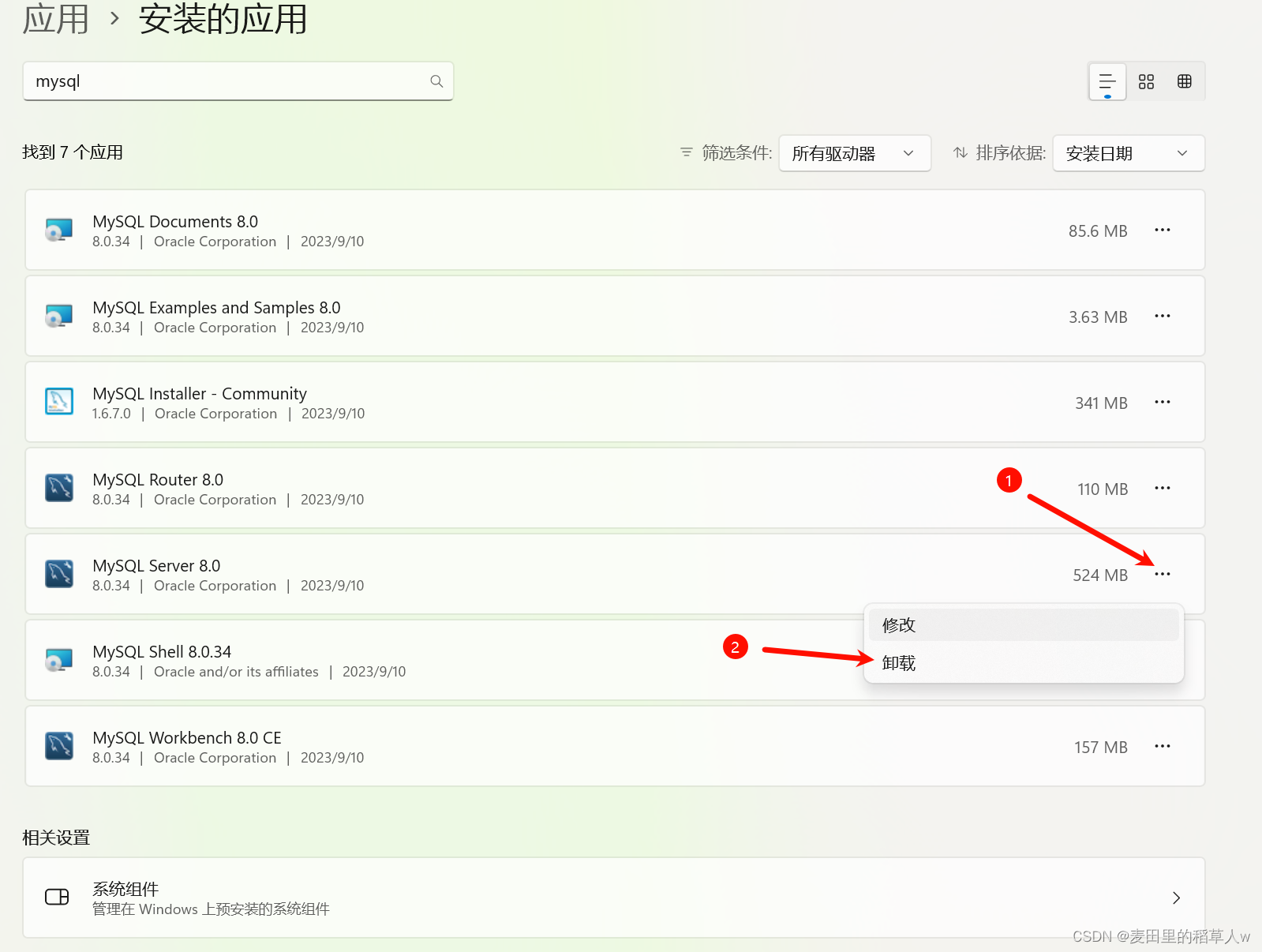Click the MySQL Documents 8.0 app icon
The height and width of the screenshot is (952, 1262).
point(59,230)
